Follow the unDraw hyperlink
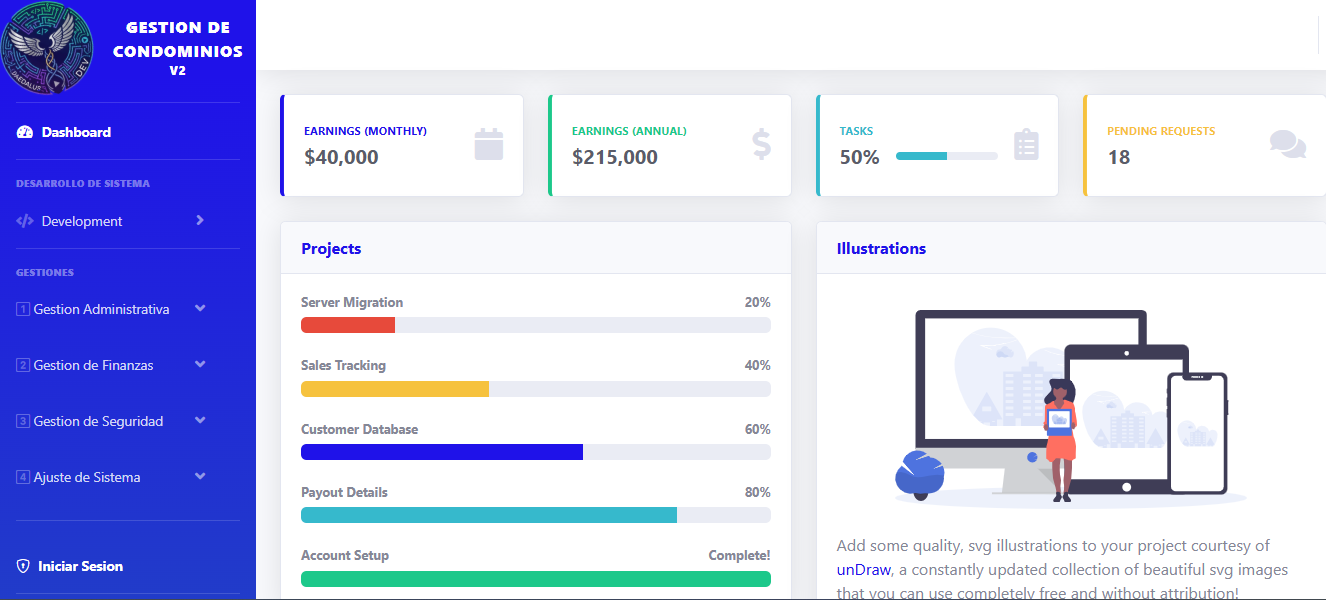 point(863,569)
